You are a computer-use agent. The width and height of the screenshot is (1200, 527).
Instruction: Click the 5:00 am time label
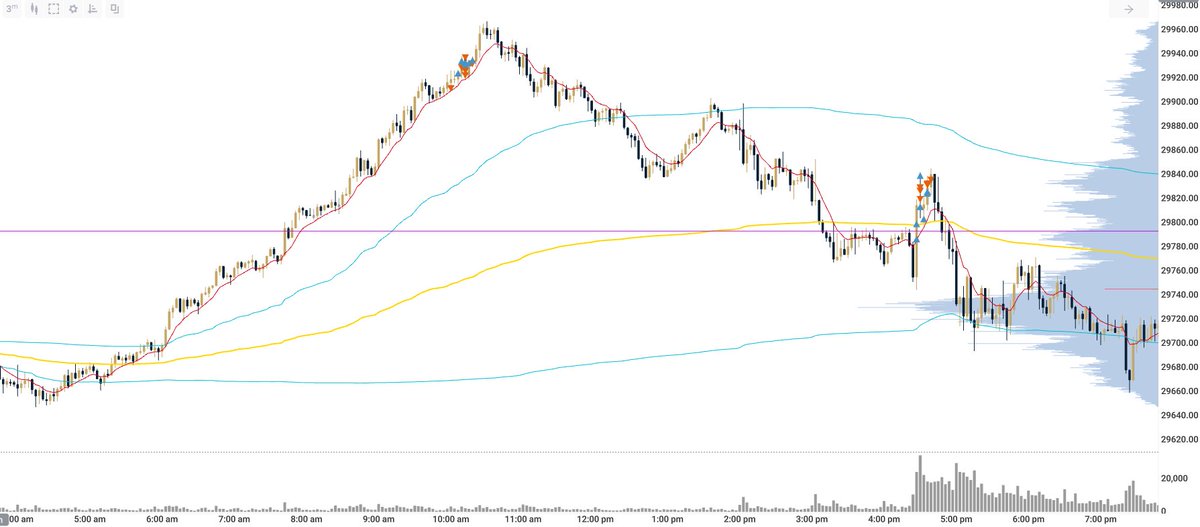(x=90, y=520)
